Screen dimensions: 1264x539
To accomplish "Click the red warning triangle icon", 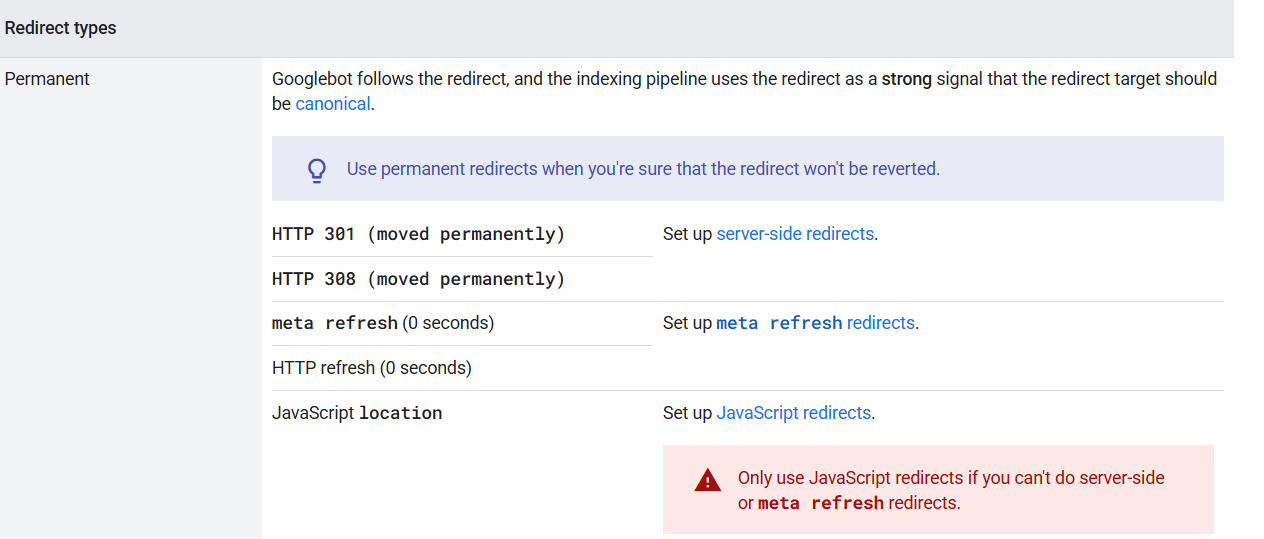I will click(x=707, y=480).
